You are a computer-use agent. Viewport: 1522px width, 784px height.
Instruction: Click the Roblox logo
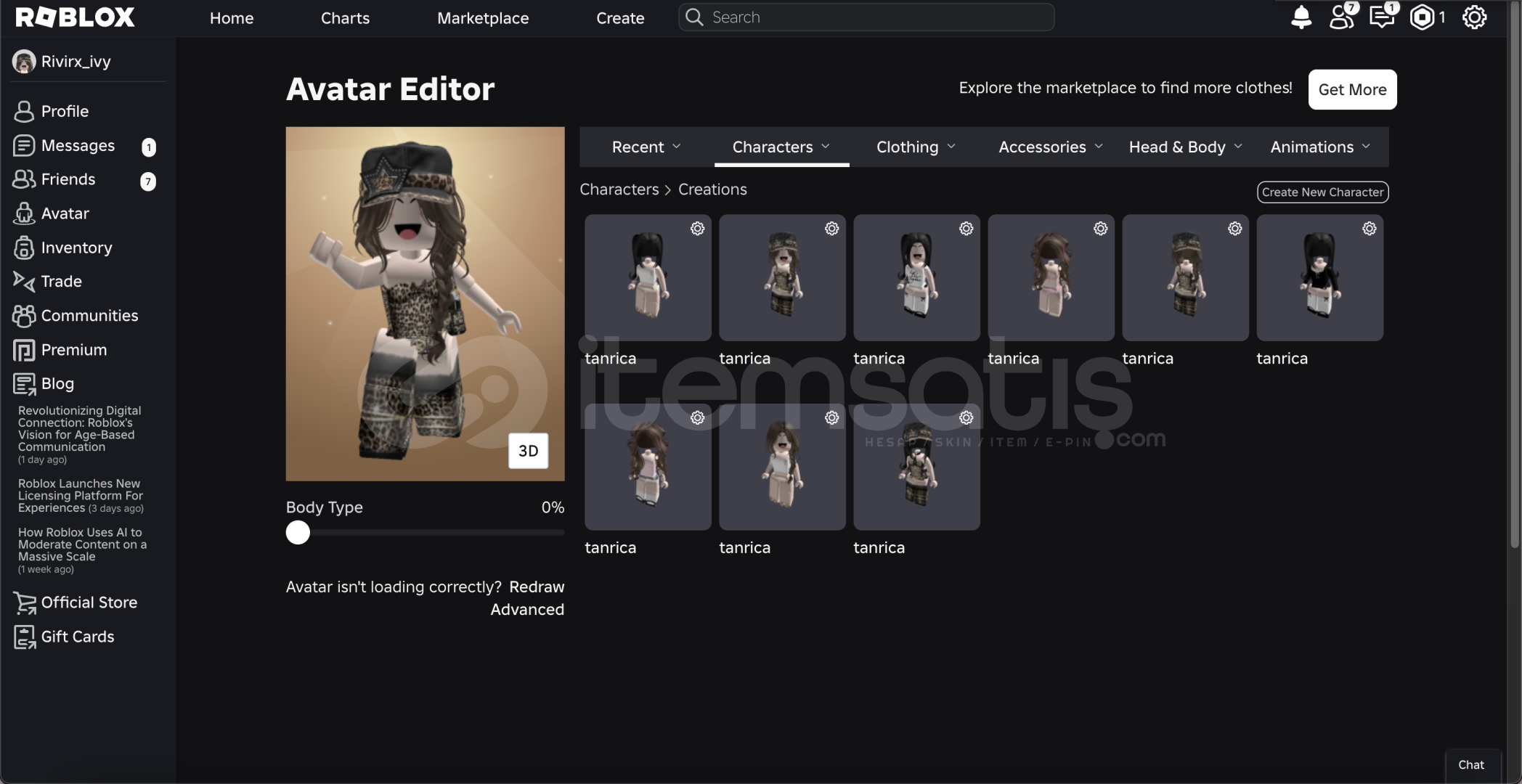point(75,17)
